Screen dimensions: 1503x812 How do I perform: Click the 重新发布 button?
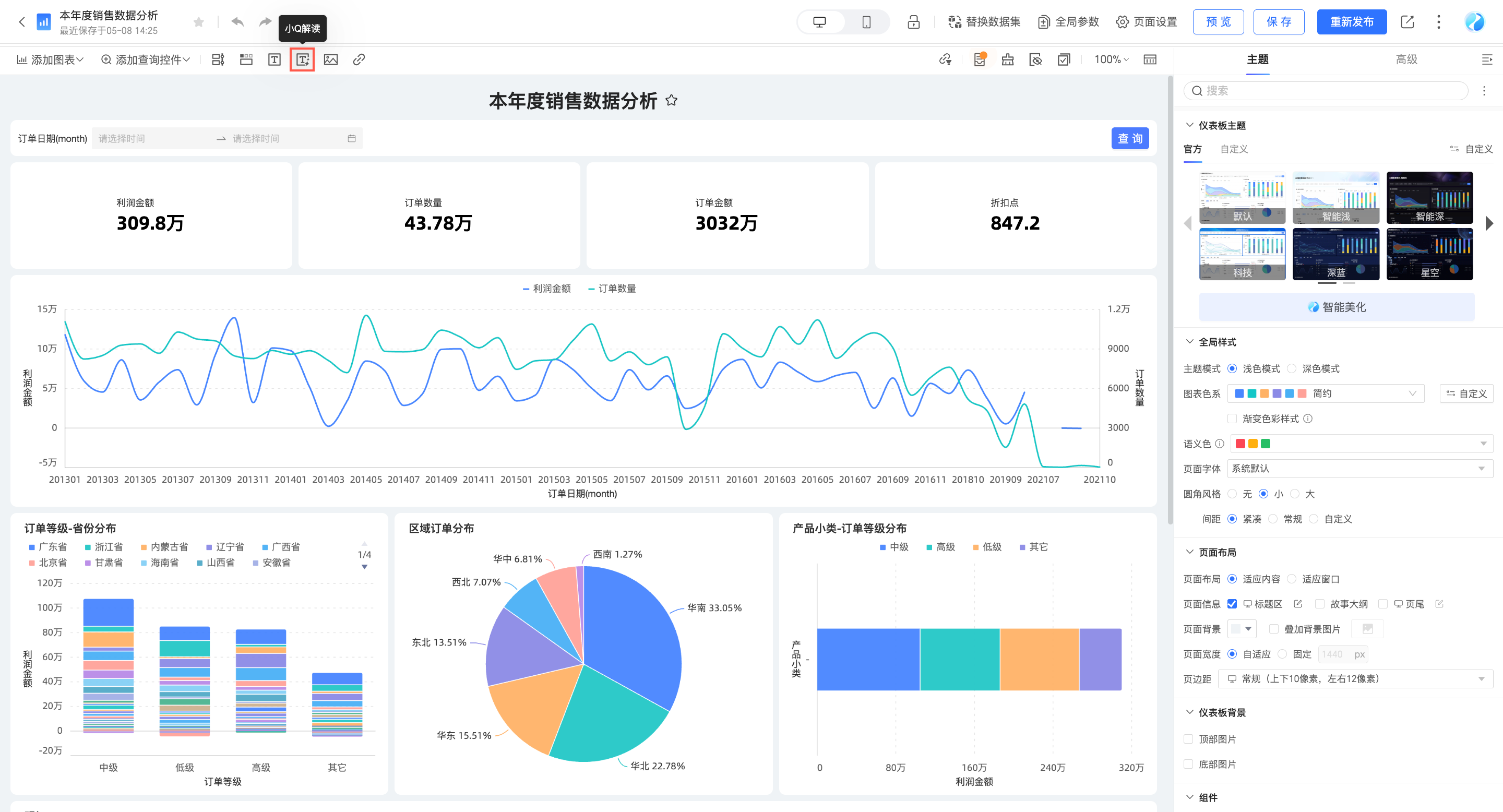point(1351,22)
